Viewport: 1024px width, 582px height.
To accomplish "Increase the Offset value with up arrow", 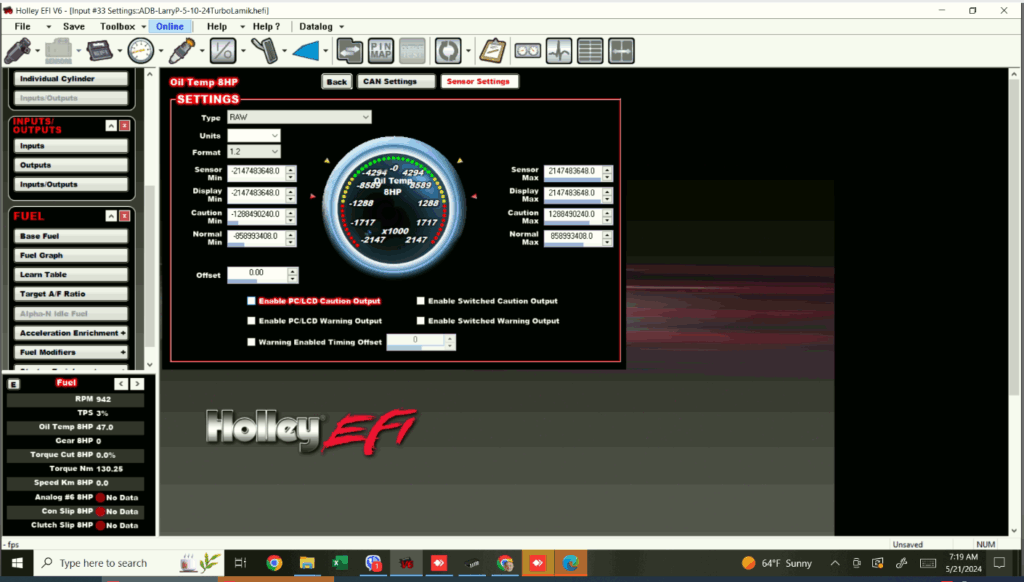I will pos(293,270).
